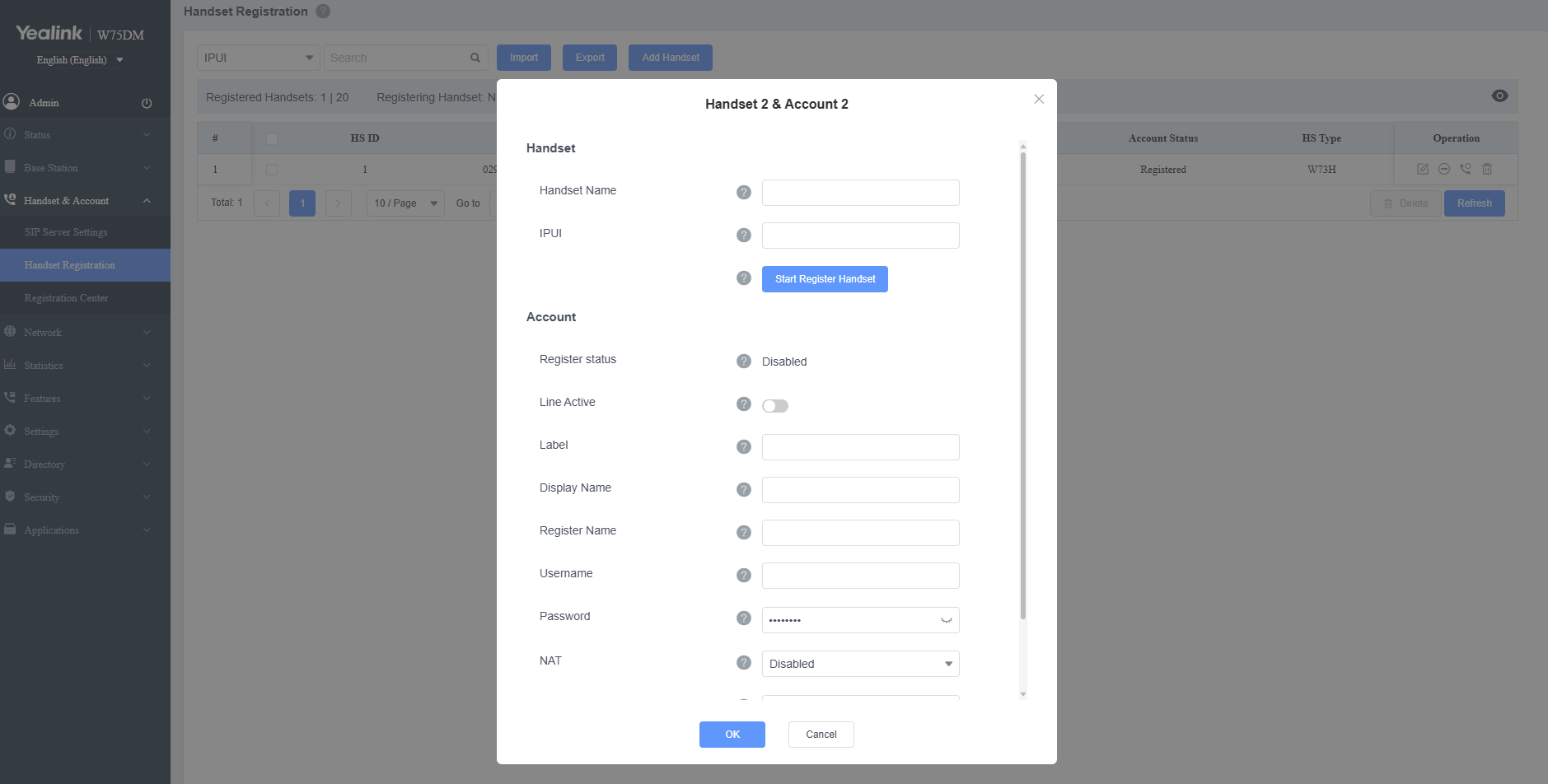Click the power logout icon beside Admin
The width and height of the screenshot is (1548, 784).
click(x=147, y=102)
